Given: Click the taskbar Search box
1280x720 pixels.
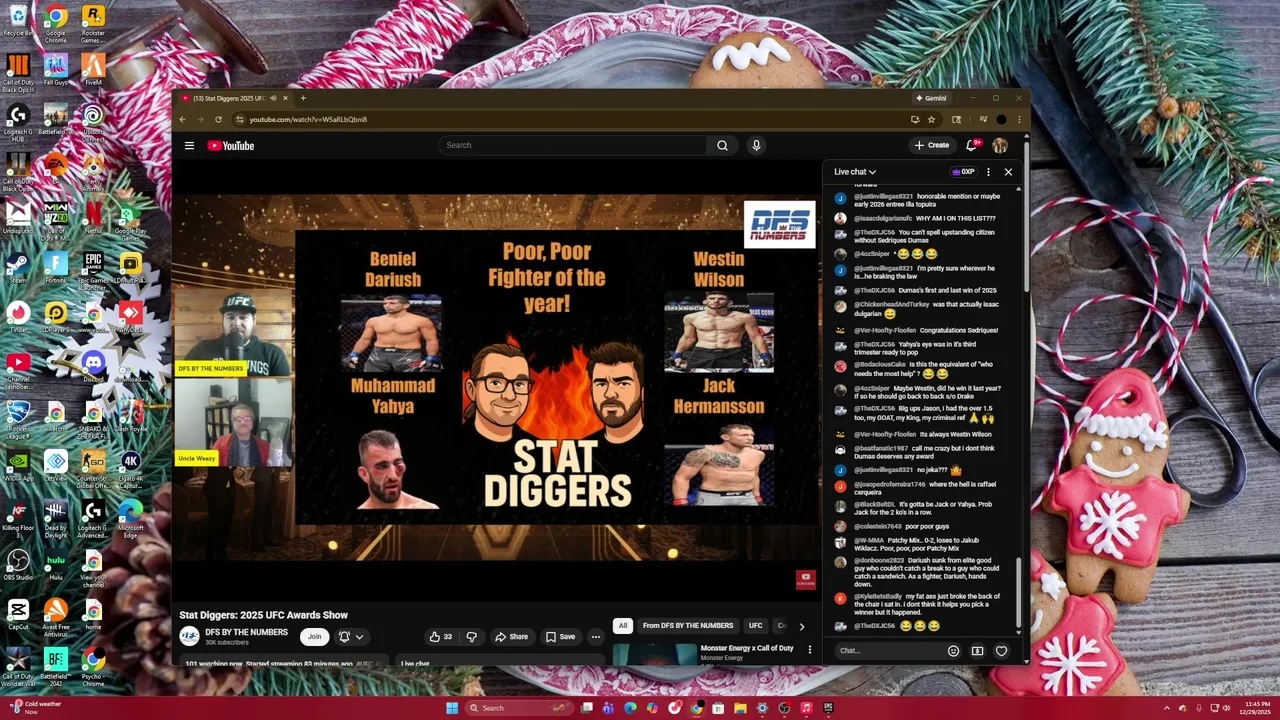Looking at the screenshot, I should point(520,708).
